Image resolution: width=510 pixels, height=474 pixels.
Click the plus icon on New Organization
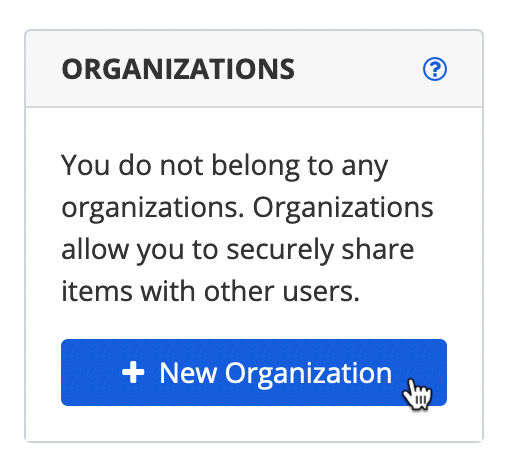point(133,372)
